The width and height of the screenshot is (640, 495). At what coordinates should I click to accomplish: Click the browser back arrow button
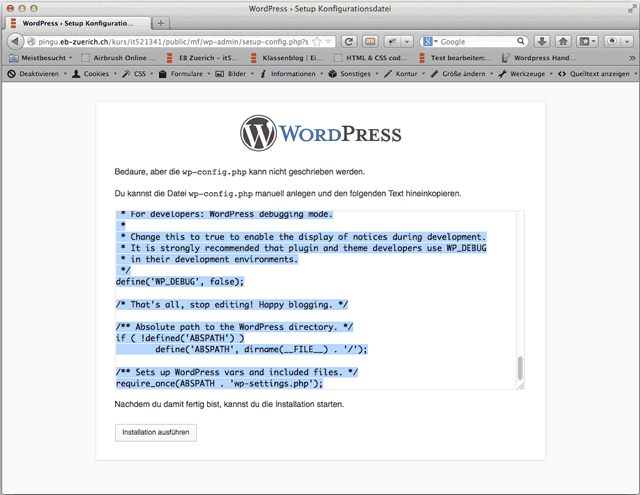16,42
